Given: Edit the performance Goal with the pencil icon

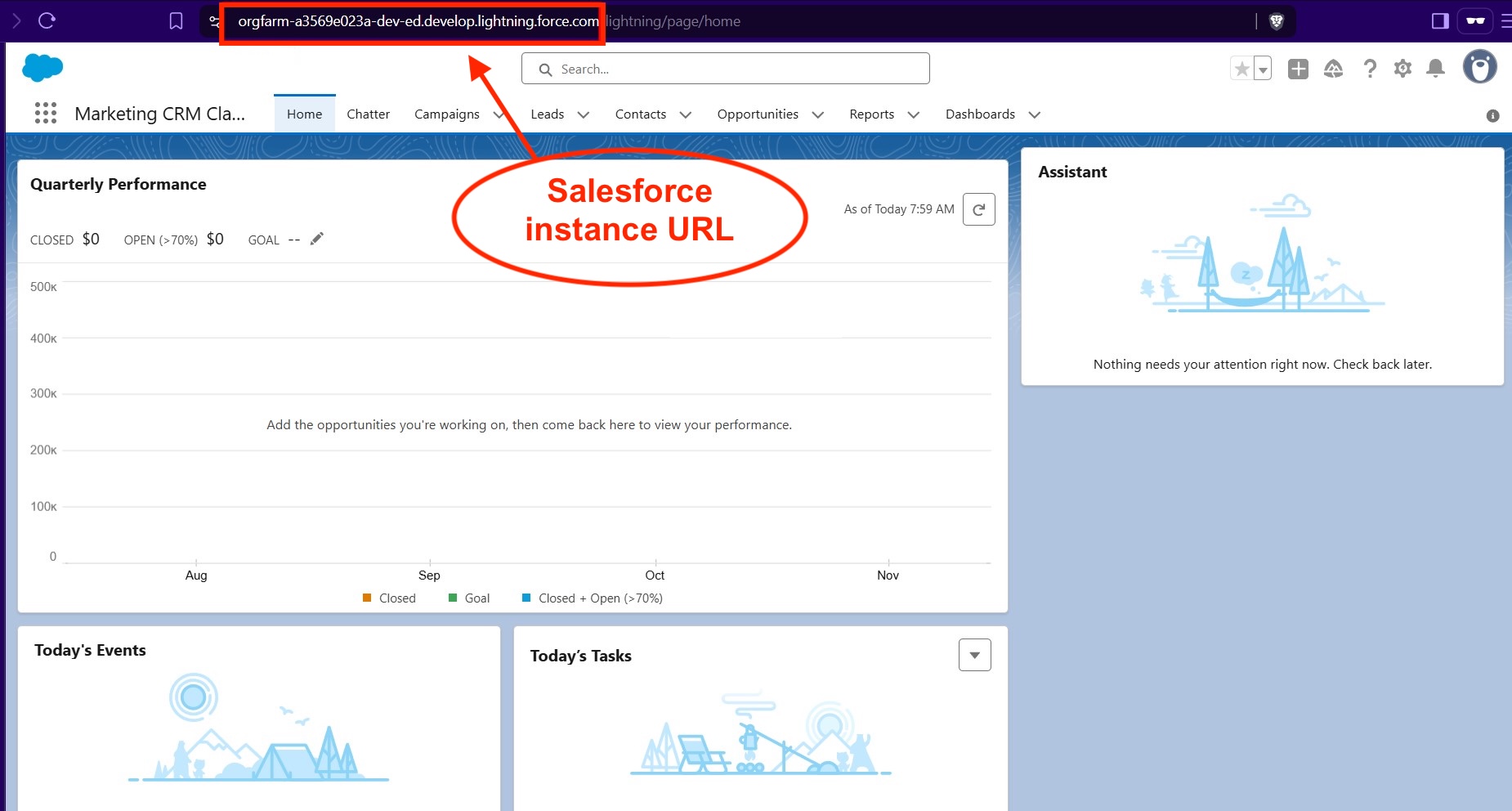Looking at the screenshot, I should click(x=317, y=239).
